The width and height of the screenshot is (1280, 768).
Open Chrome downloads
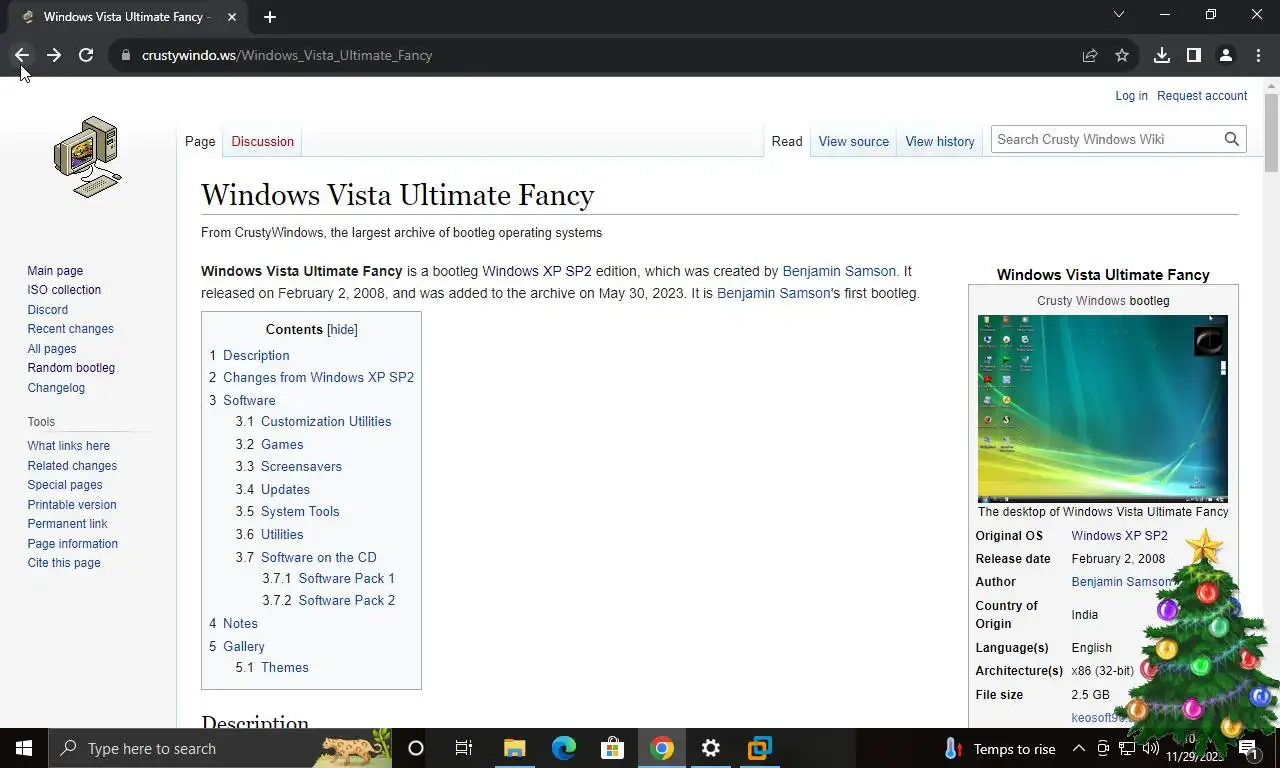pos(1162,55)
